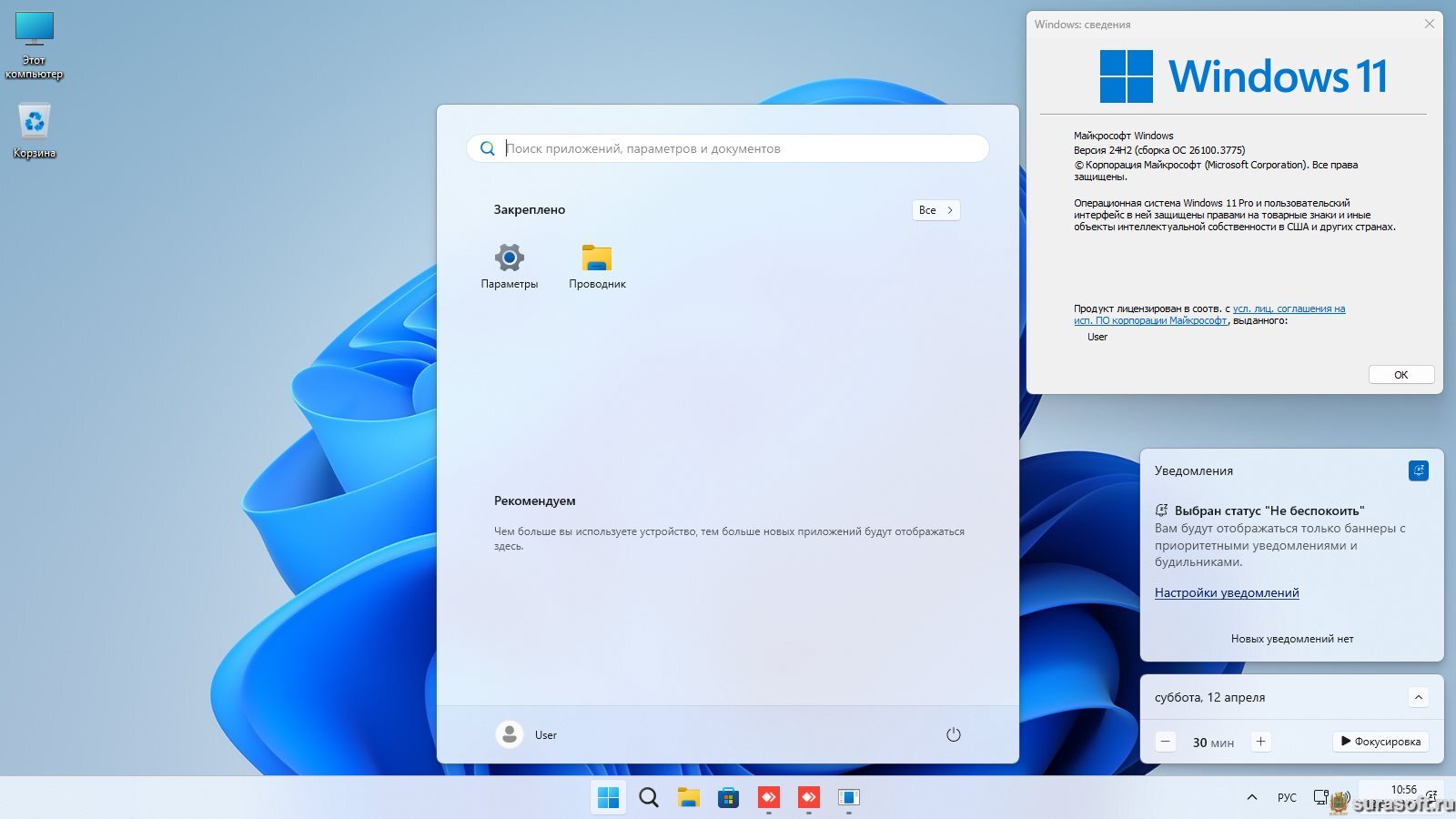Screen dimensions: 1456x819
Task: Open the Настройки уведомлений link
Action: 1227,592
